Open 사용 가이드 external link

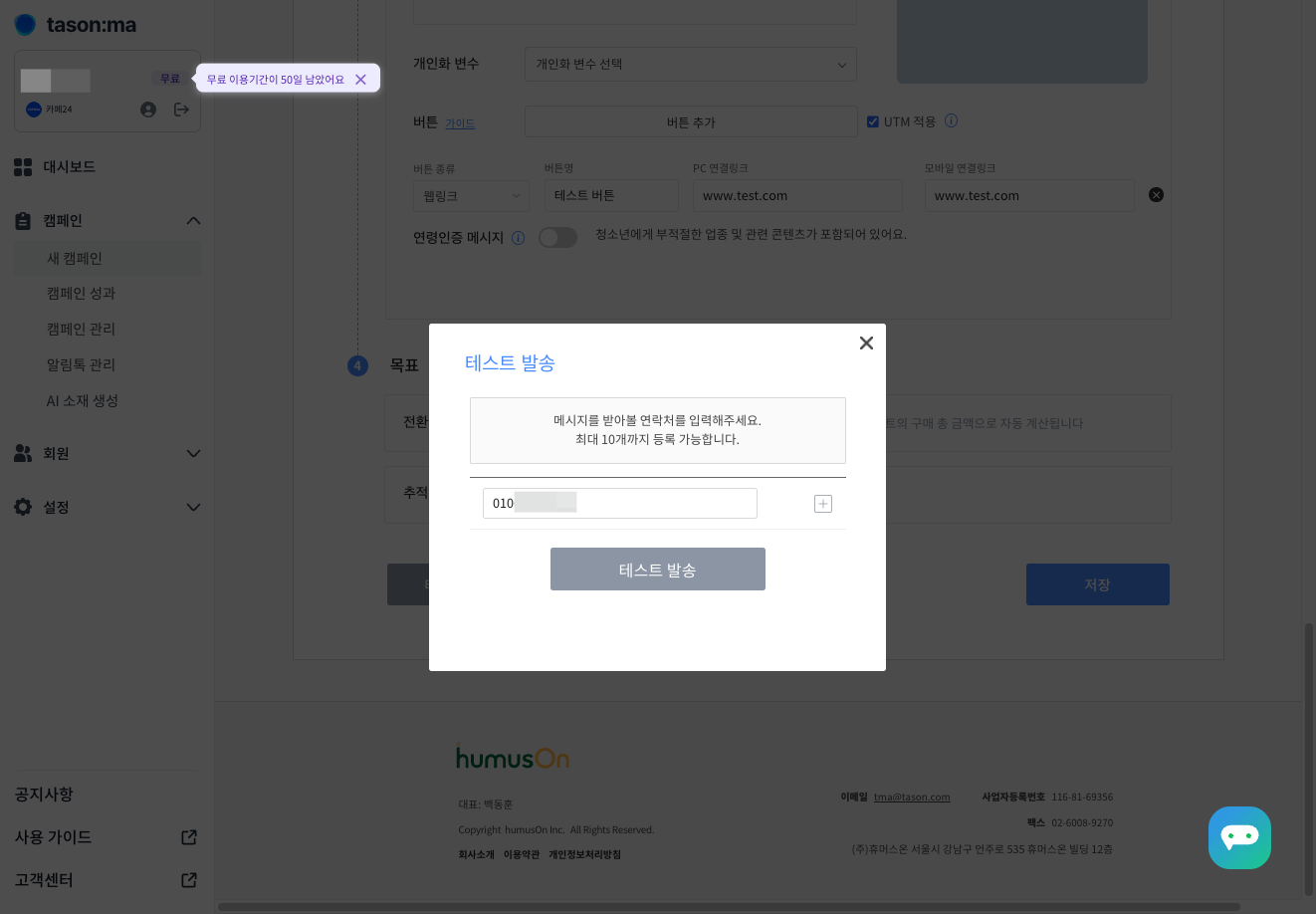click(x=106, y=837)
